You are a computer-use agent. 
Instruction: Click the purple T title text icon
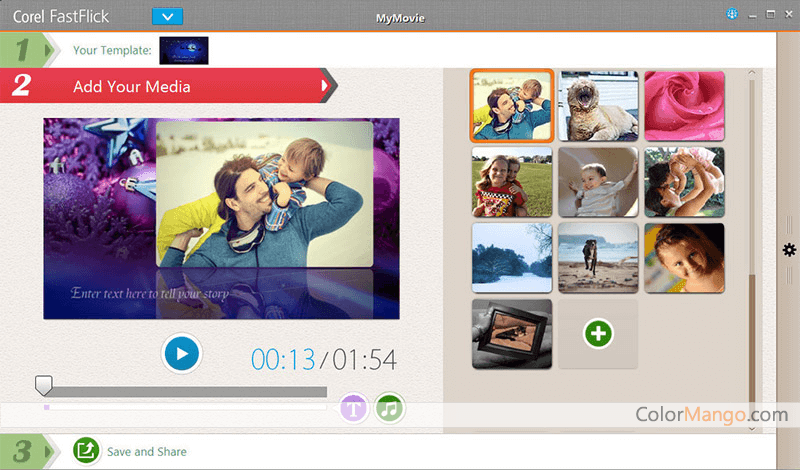click(x=354, y=409)
